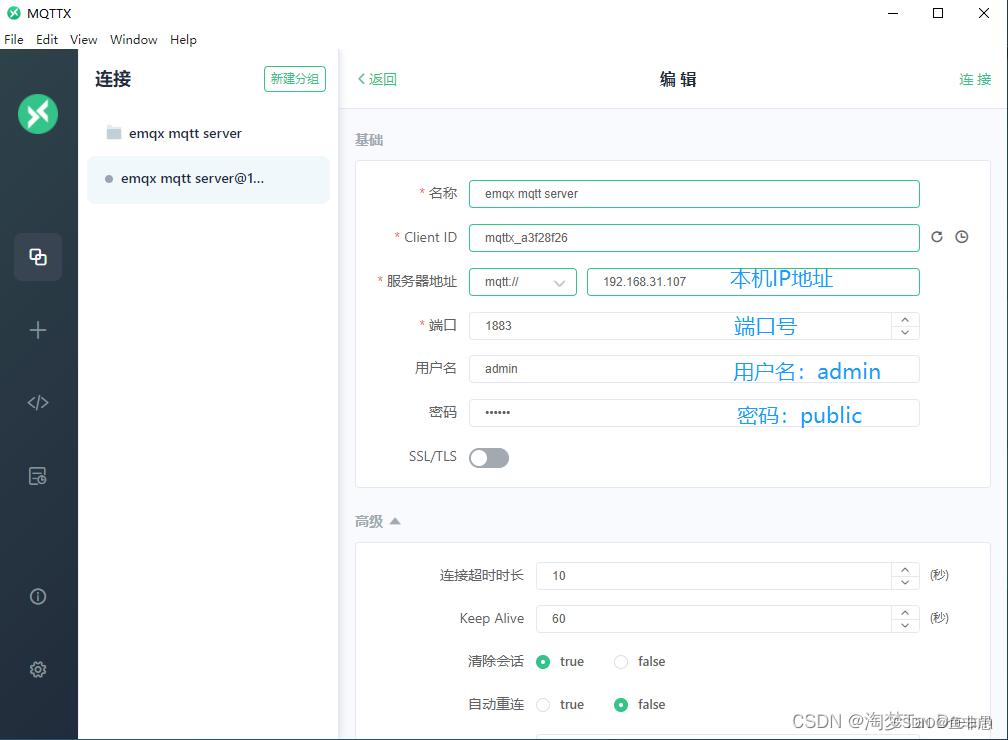The width and height of the screenshot is (1008, 740).
Task: Toggle the SSL/TLS switch
Action: (x=489, y=458)
